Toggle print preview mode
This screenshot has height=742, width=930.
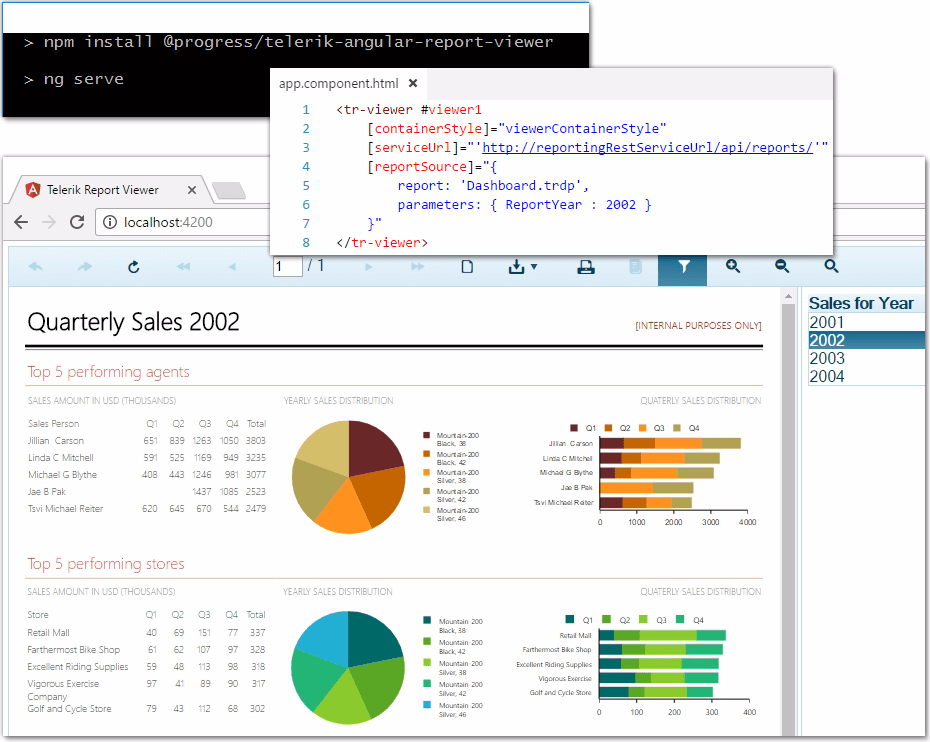click(637, 267)
